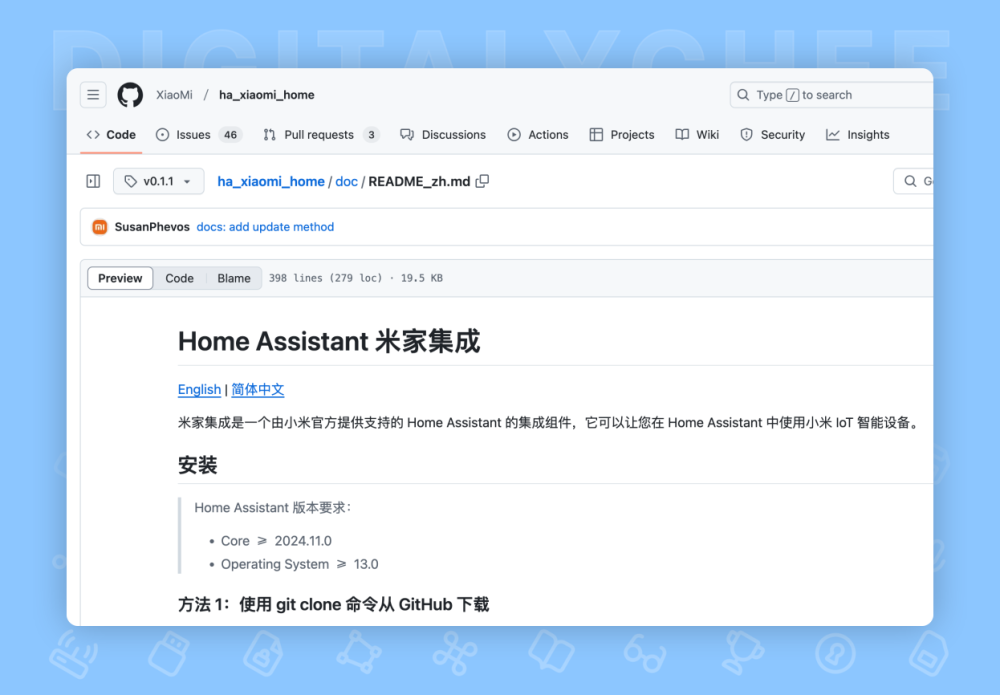Click the Insights graph icon
Image resolution: width=1000 pixels, height=695 pixels.
(x=833, y=135)
